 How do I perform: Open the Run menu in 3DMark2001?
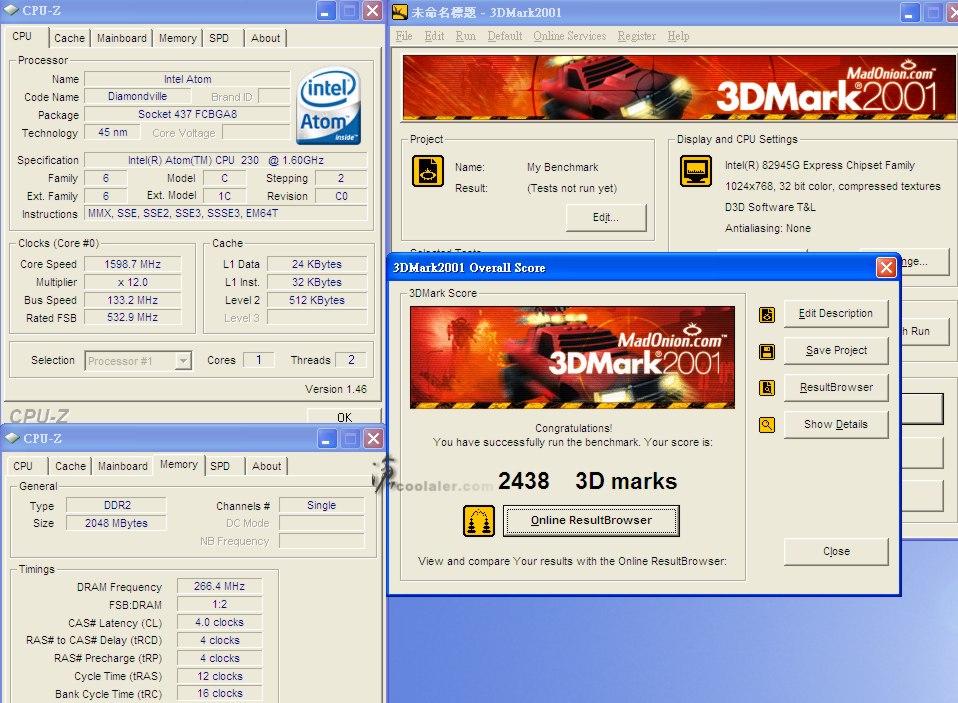click(466, 36)
